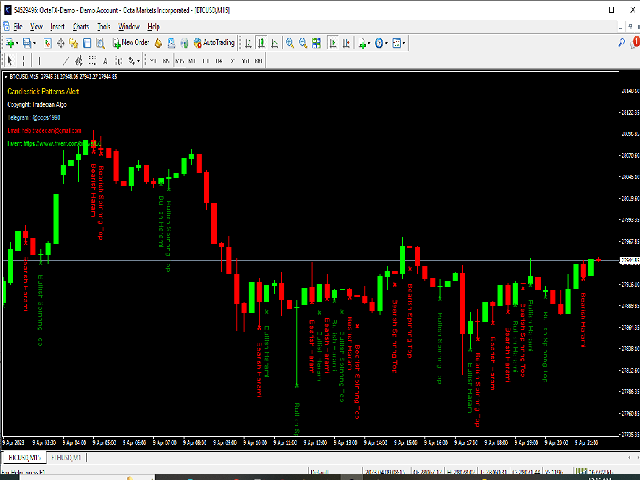Click 'Candlestick Patterns Alert' chart title
Screen dimensions: 640x480
(43, 91)
